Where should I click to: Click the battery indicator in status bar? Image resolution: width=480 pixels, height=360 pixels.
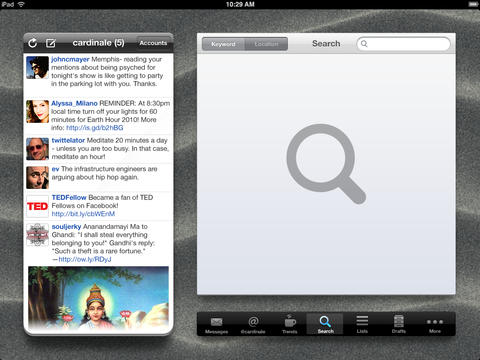tap(473, 4)
